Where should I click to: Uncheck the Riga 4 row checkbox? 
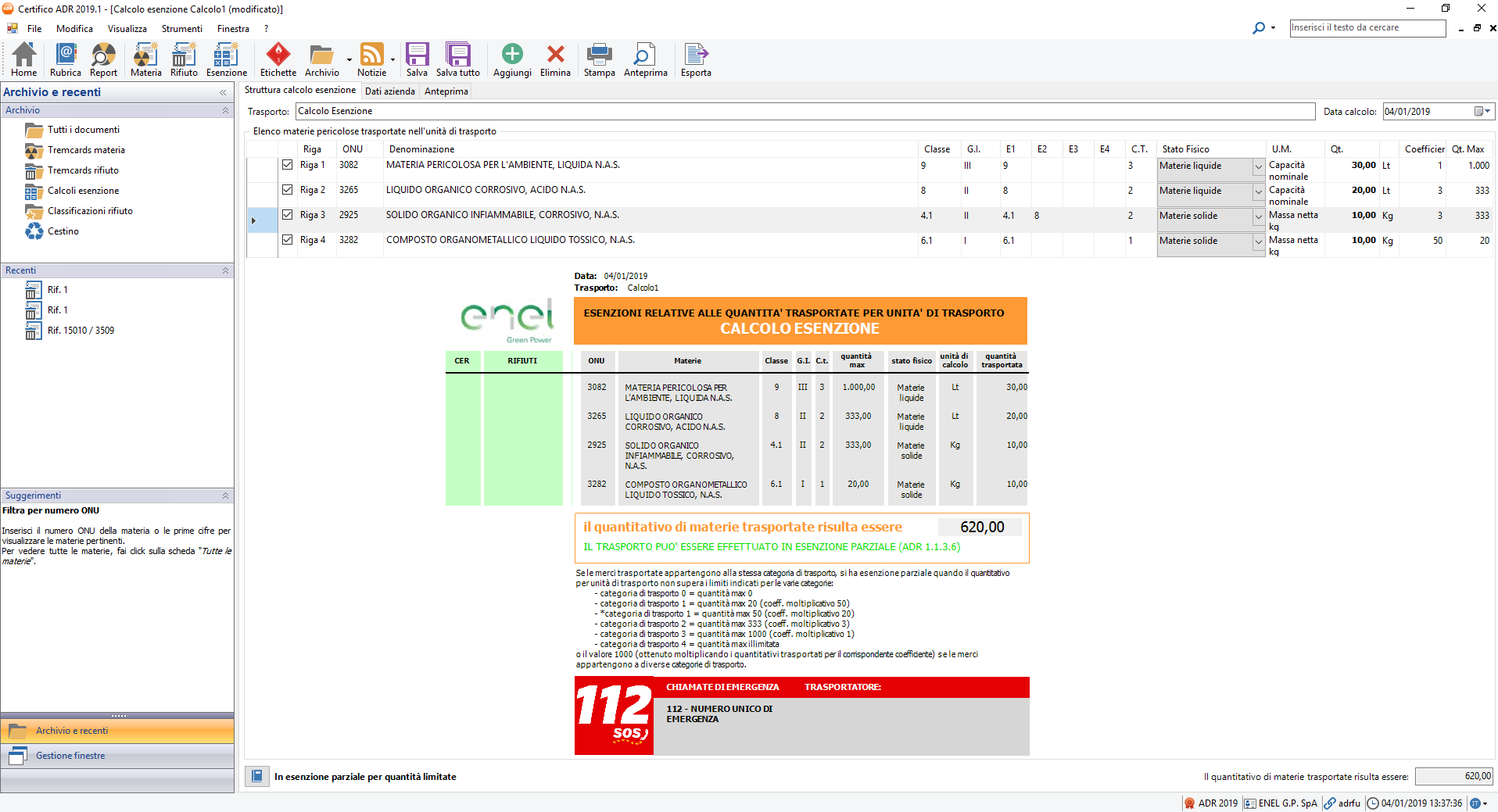(288, 240)
